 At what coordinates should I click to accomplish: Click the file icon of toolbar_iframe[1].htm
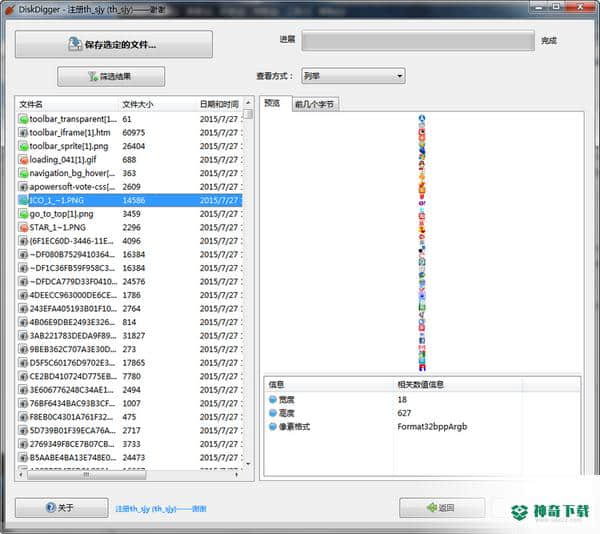[x=23, y=133]
